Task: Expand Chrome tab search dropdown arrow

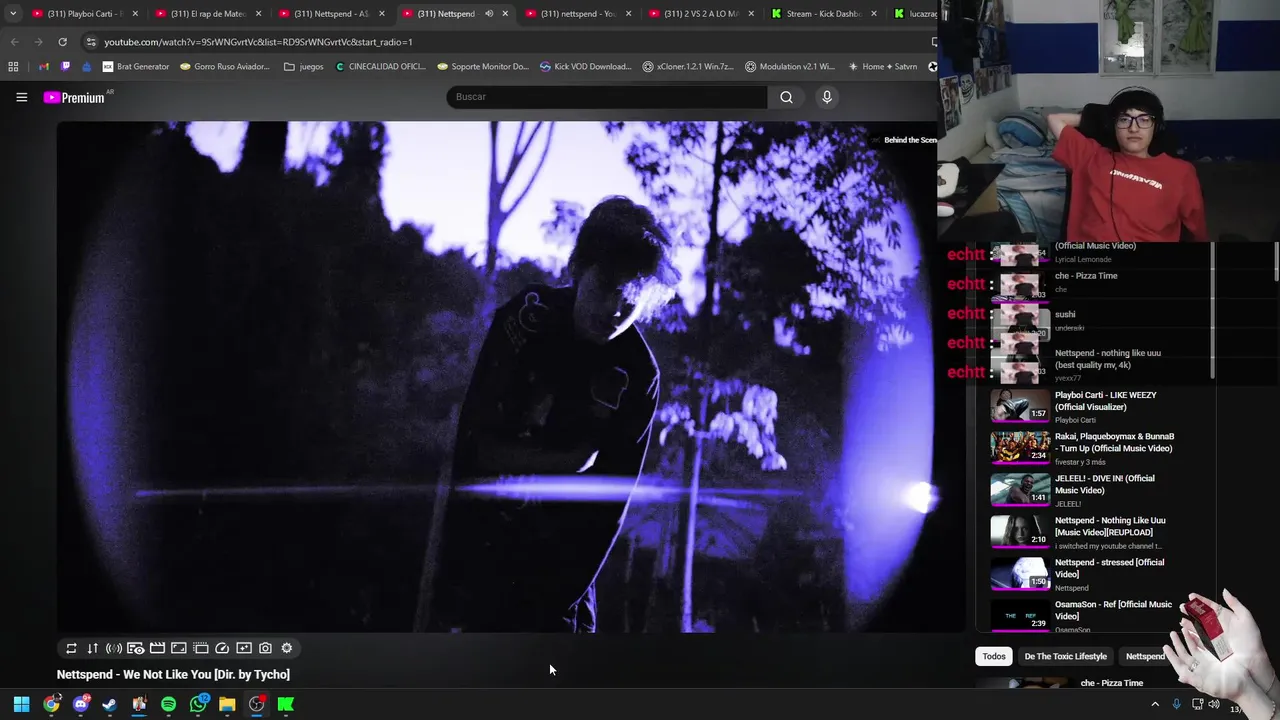Action: pyautogui.click(x=13, y=14)
